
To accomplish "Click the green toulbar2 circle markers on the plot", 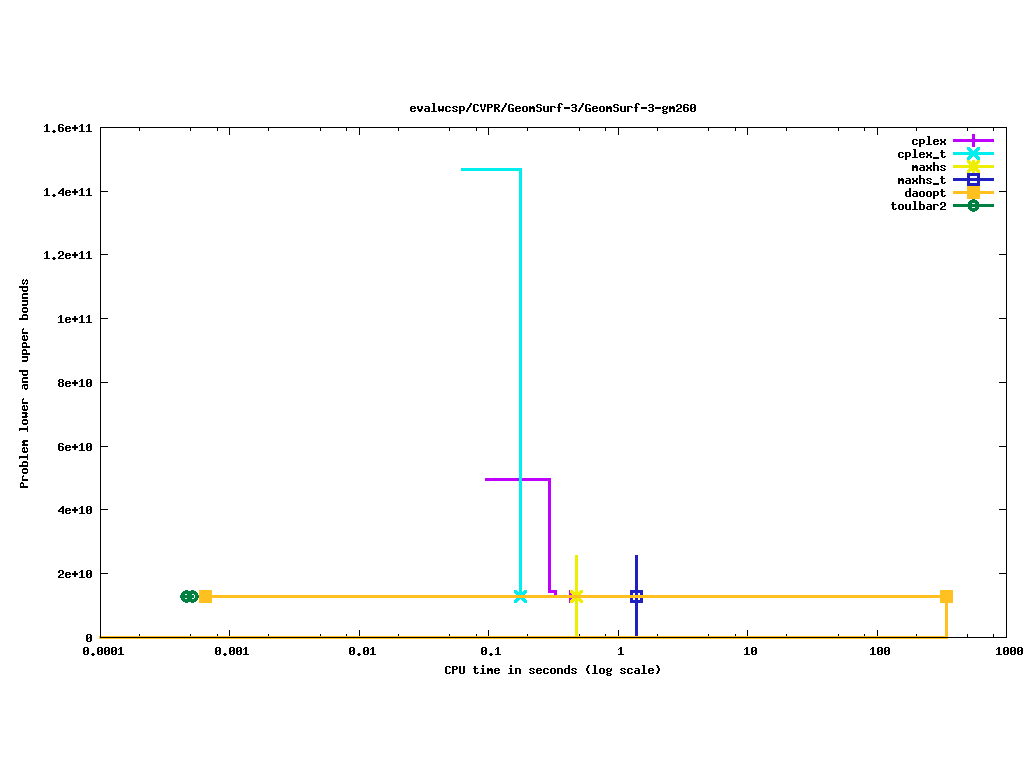I will click(x=188, y=596).
